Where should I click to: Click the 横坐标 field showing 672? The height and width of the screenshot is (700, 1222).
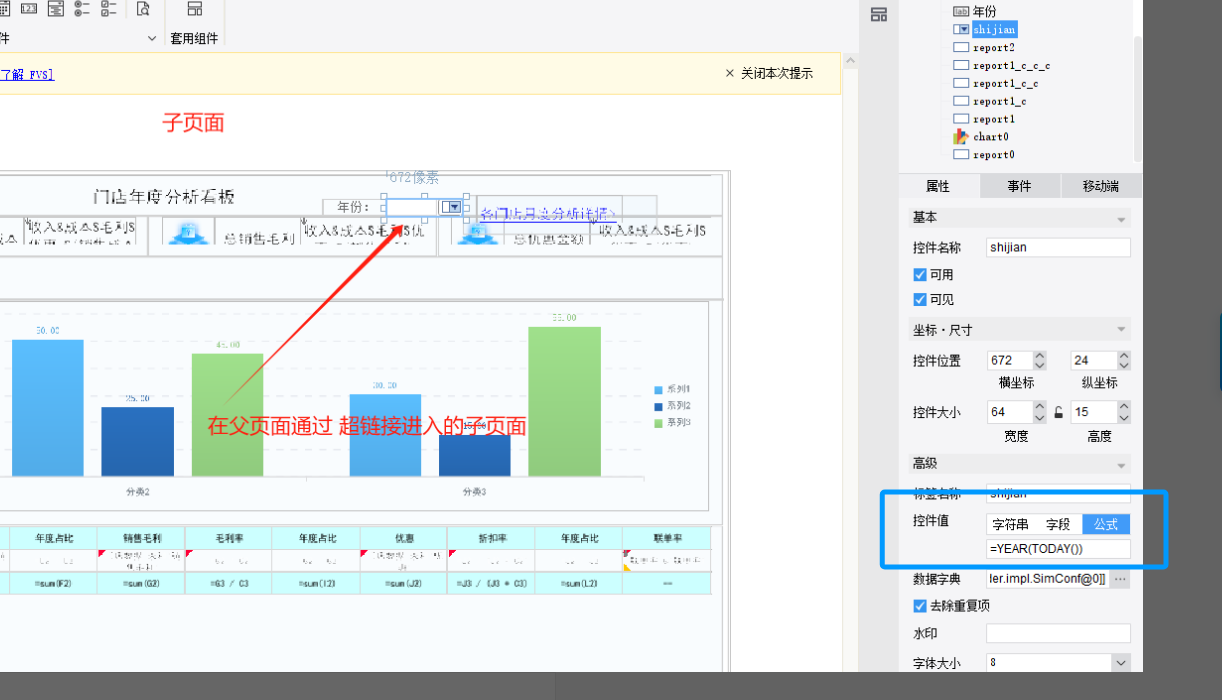point(1009,360)
